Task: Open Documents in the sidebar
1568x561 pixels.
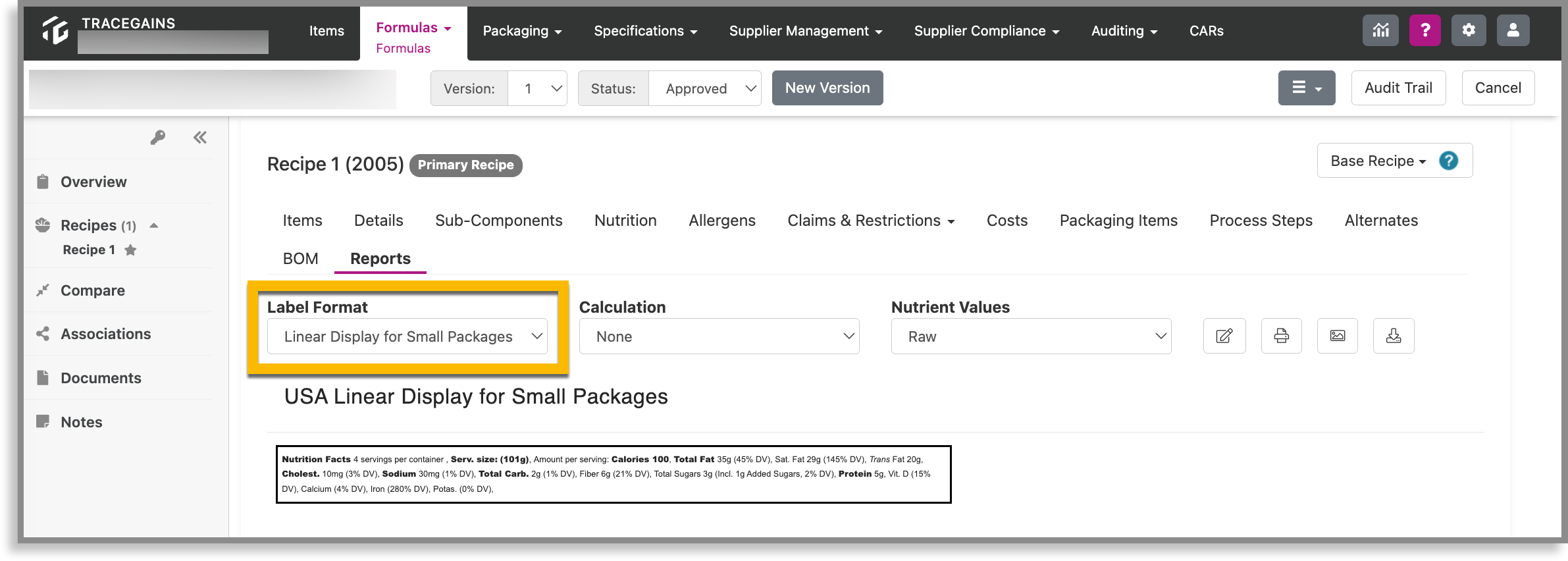Action: pos(101,378)
